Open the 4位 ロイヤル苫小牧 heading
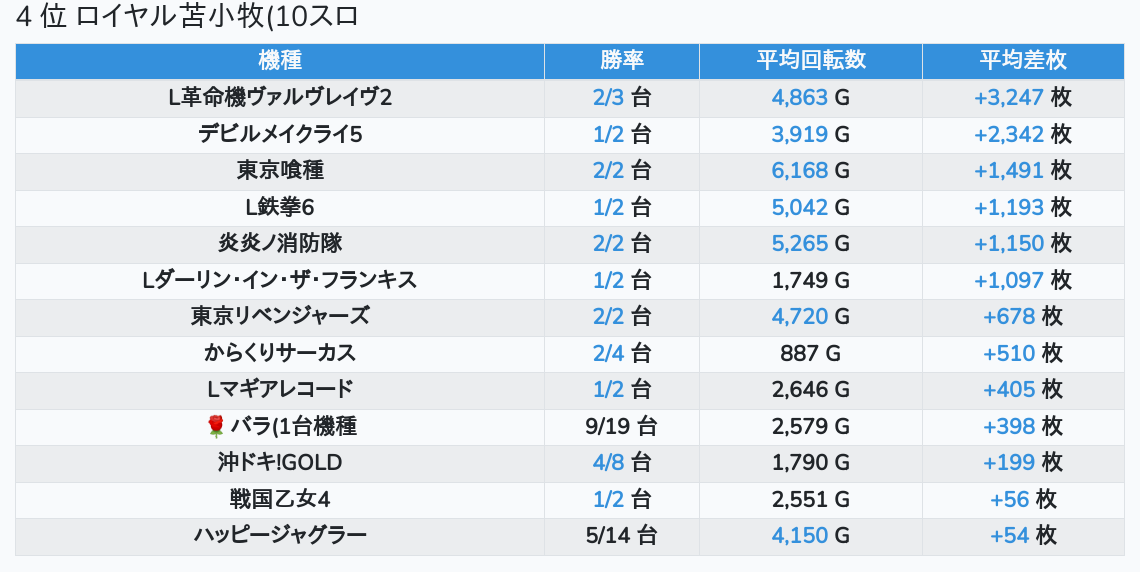This screenshot has width=1140, height=572. point(187,17)
